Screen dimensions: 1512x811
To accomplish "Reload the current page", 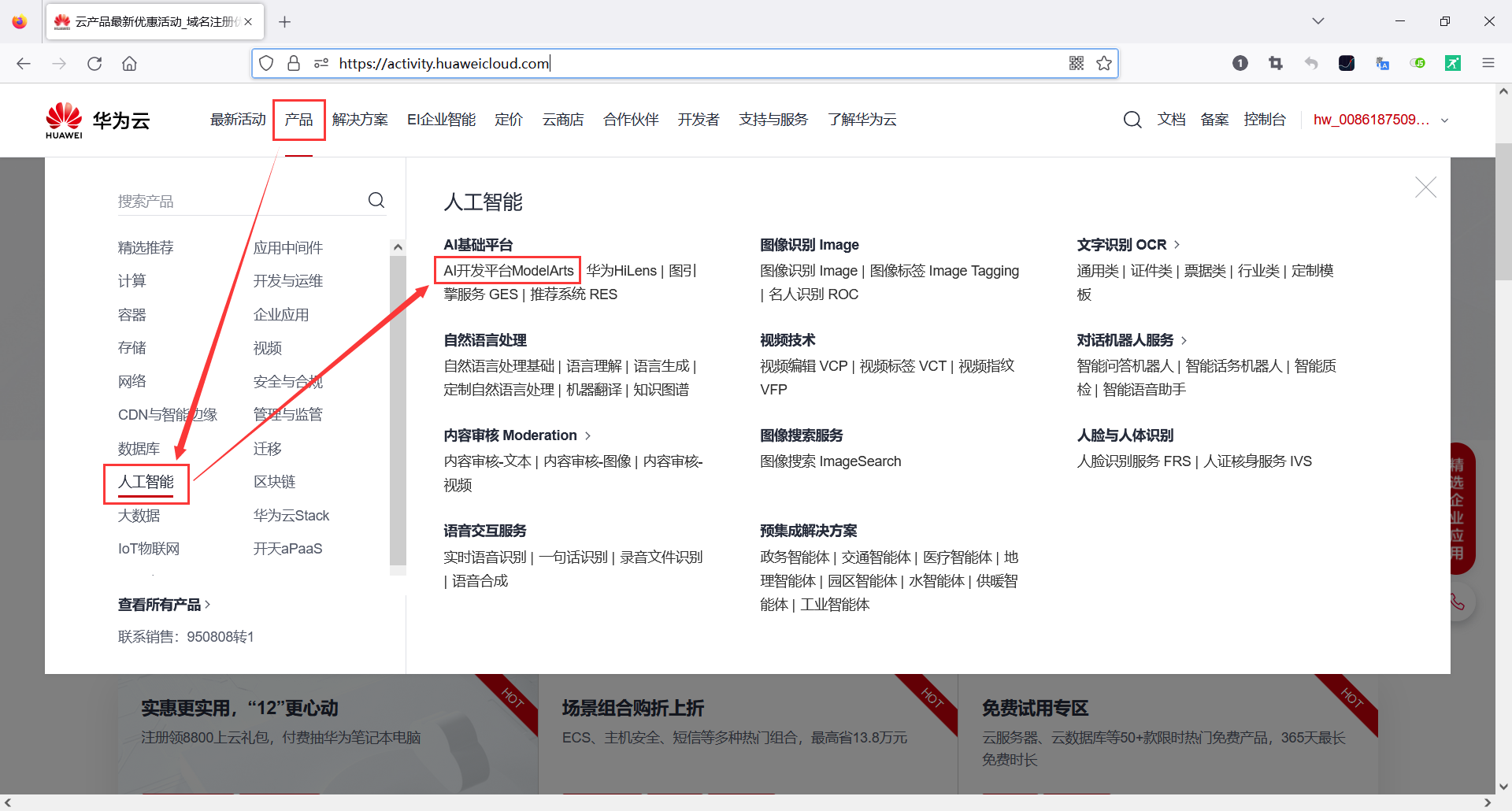I will (x=94, y=64).
